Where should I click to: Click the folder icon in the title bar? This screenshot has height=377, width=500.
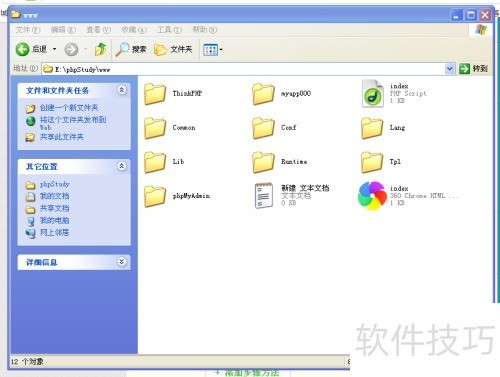coord(15,15)
